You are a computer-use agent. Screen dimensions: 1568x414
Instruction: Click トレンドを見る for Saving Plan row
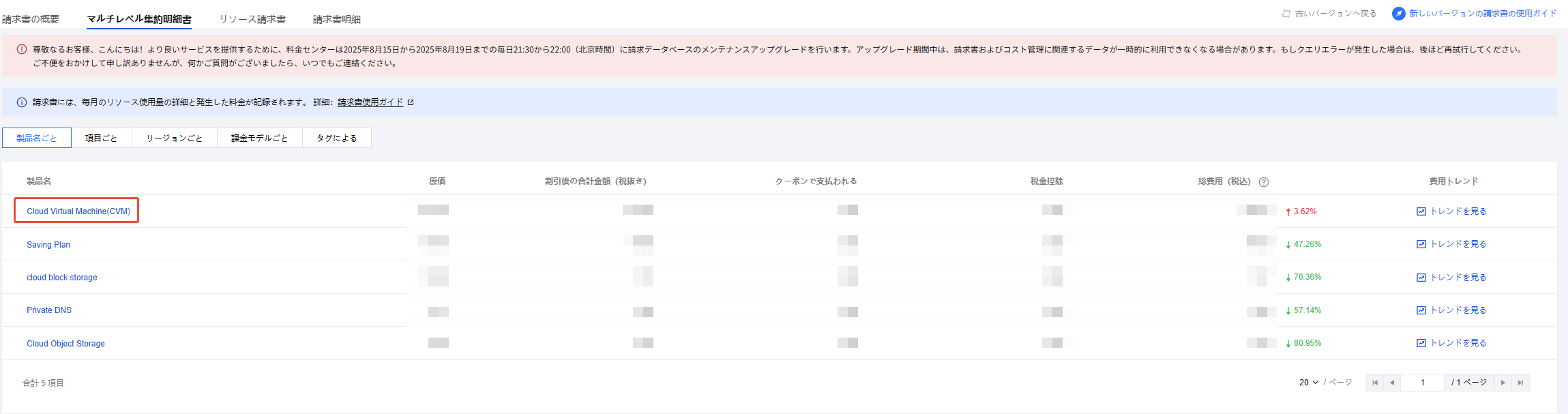(x=1458, y=244)
